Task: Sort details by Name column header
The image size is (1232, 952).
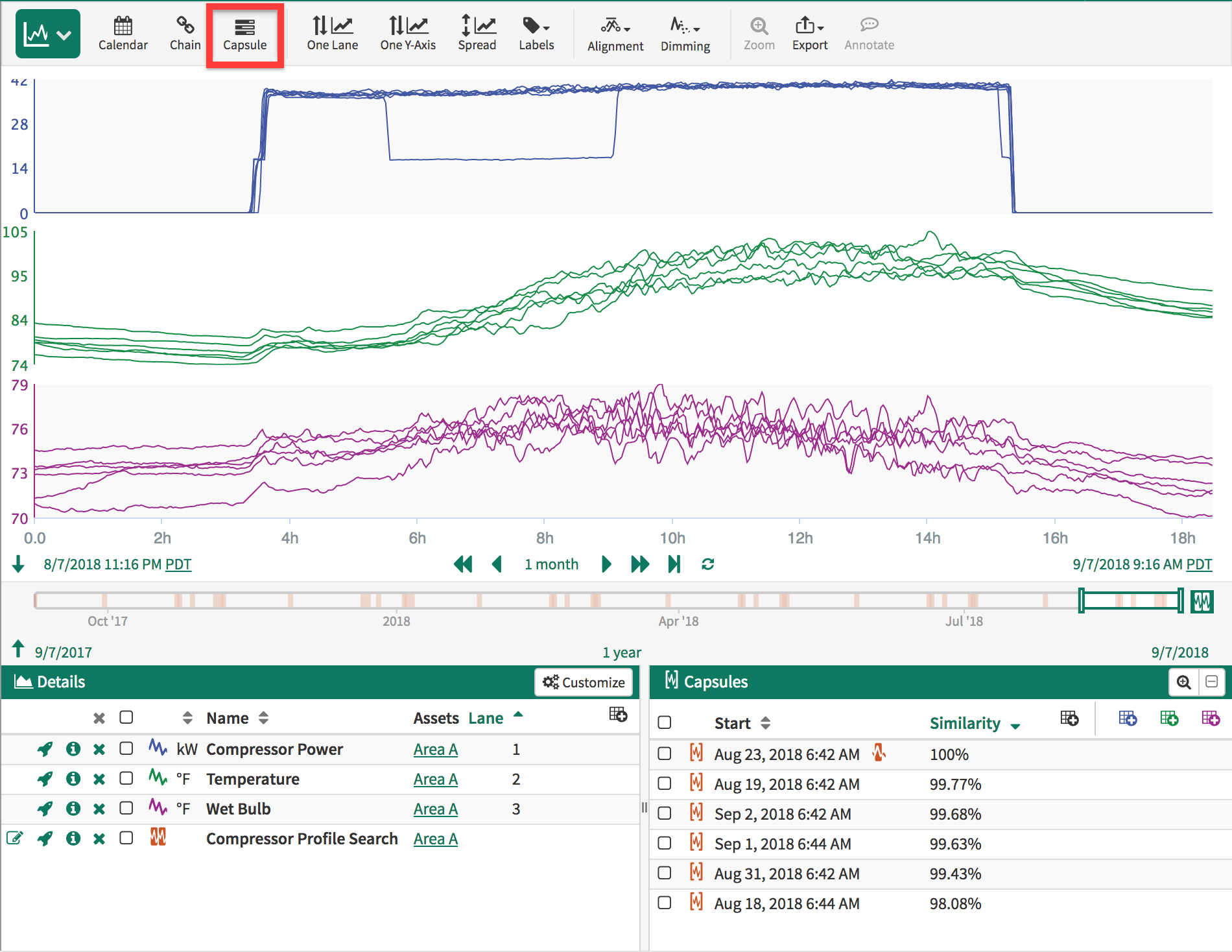Action: 228,718
